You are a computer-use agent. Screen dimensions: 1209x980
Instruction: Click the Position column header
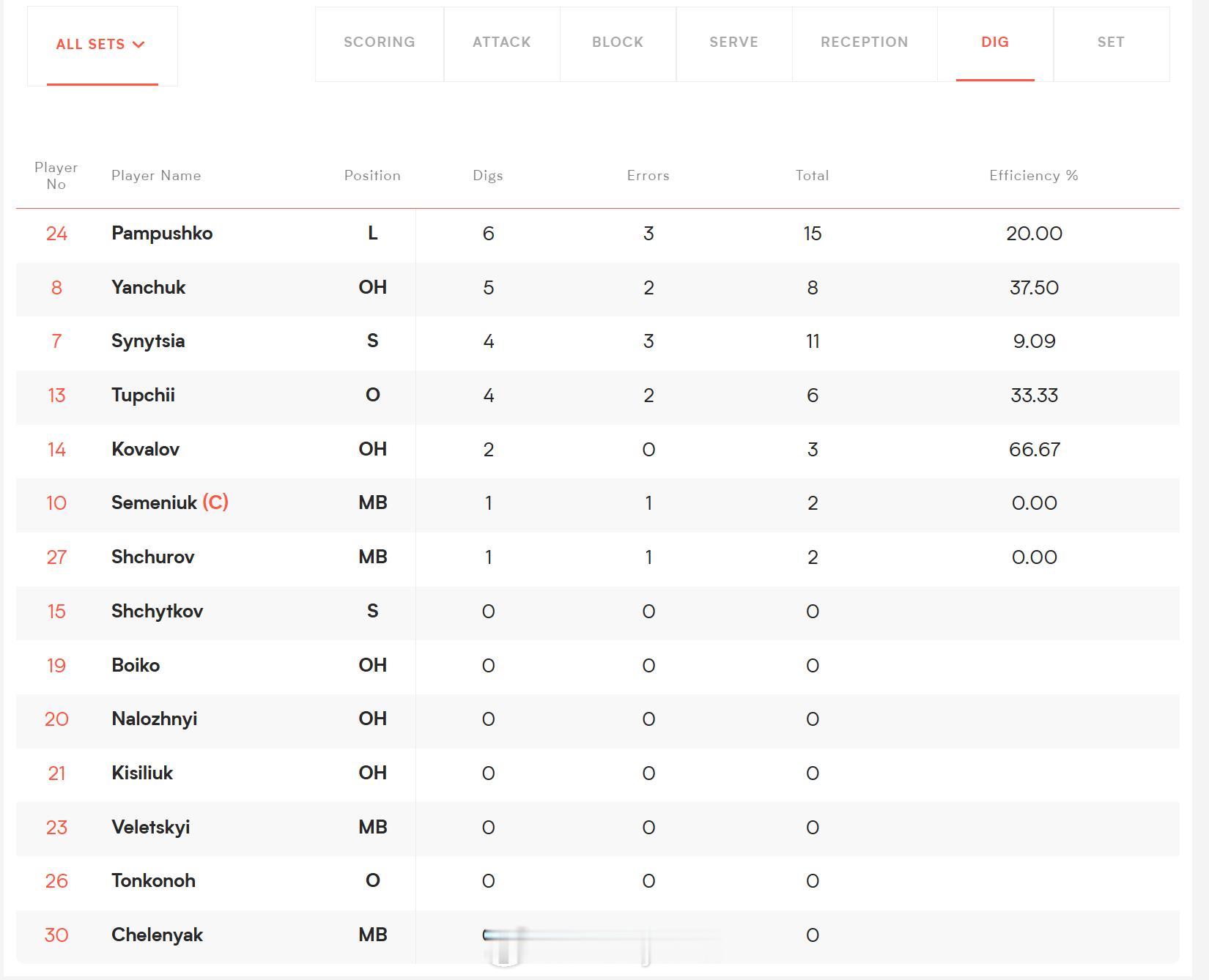(x=372, y=176)
